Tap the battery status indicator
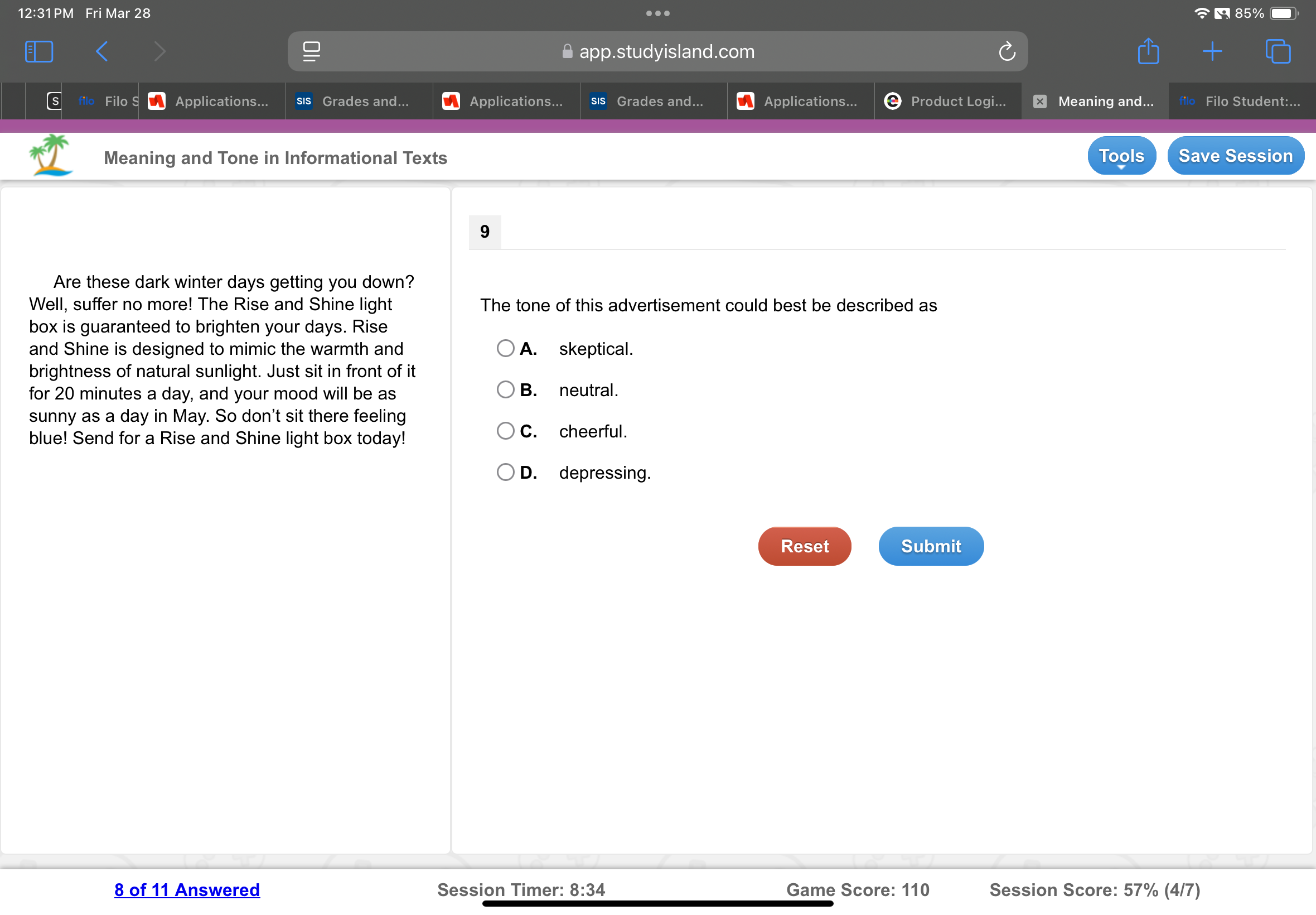 [1284, 13]
